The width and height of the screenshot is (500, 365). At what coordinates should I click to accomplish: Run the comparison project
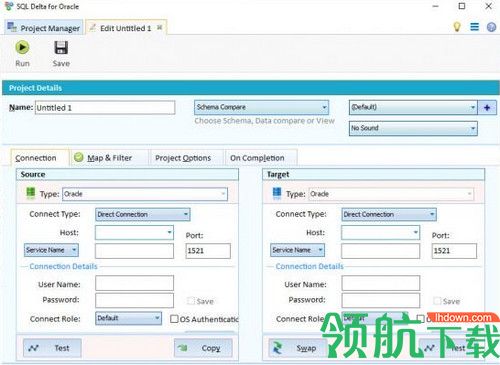click(22, 53)
